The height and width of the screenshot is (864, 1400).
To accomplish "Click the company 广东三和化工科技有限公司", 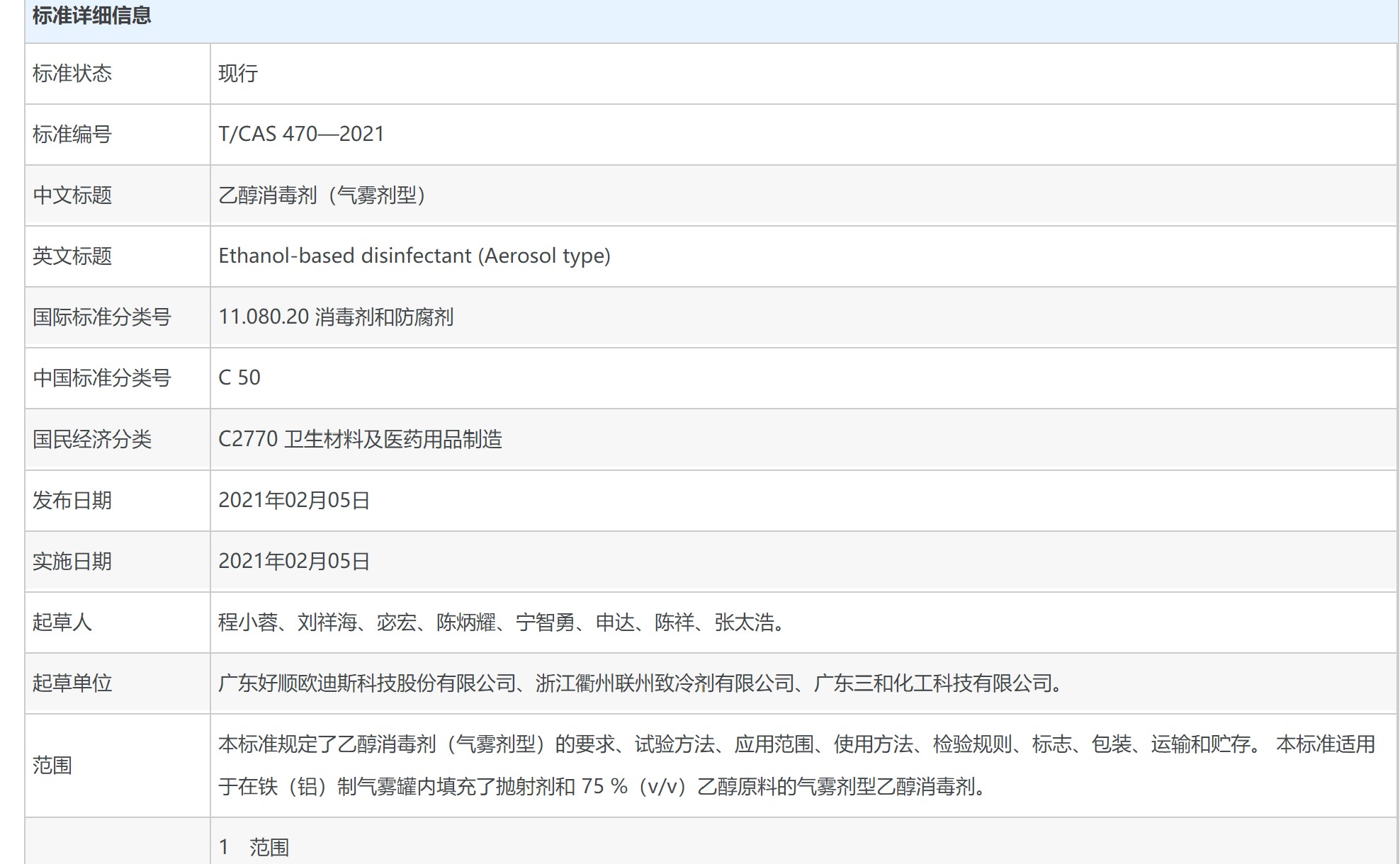I will [932, 683].
